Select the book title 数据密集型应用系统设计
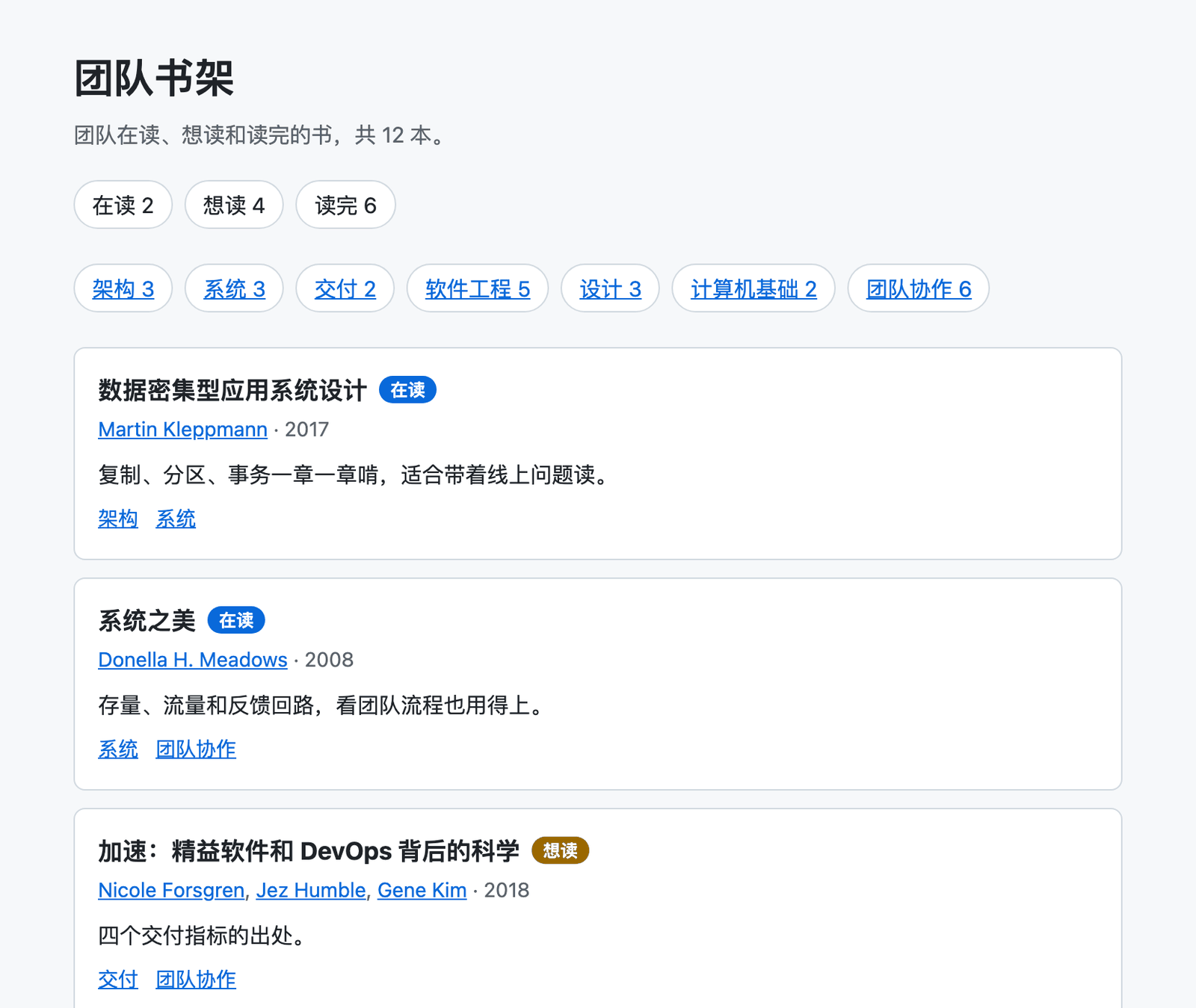 tap(232, 390)
